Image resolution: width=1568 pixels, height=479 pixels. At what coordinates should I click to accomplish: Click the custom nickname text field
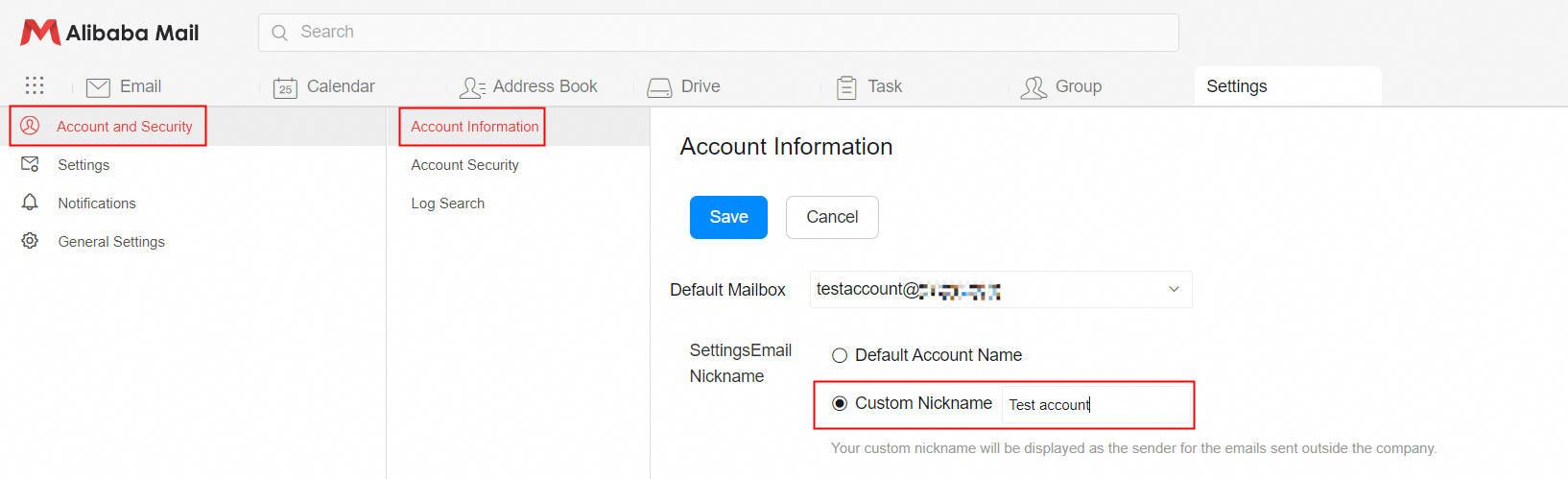point(1094,405)
